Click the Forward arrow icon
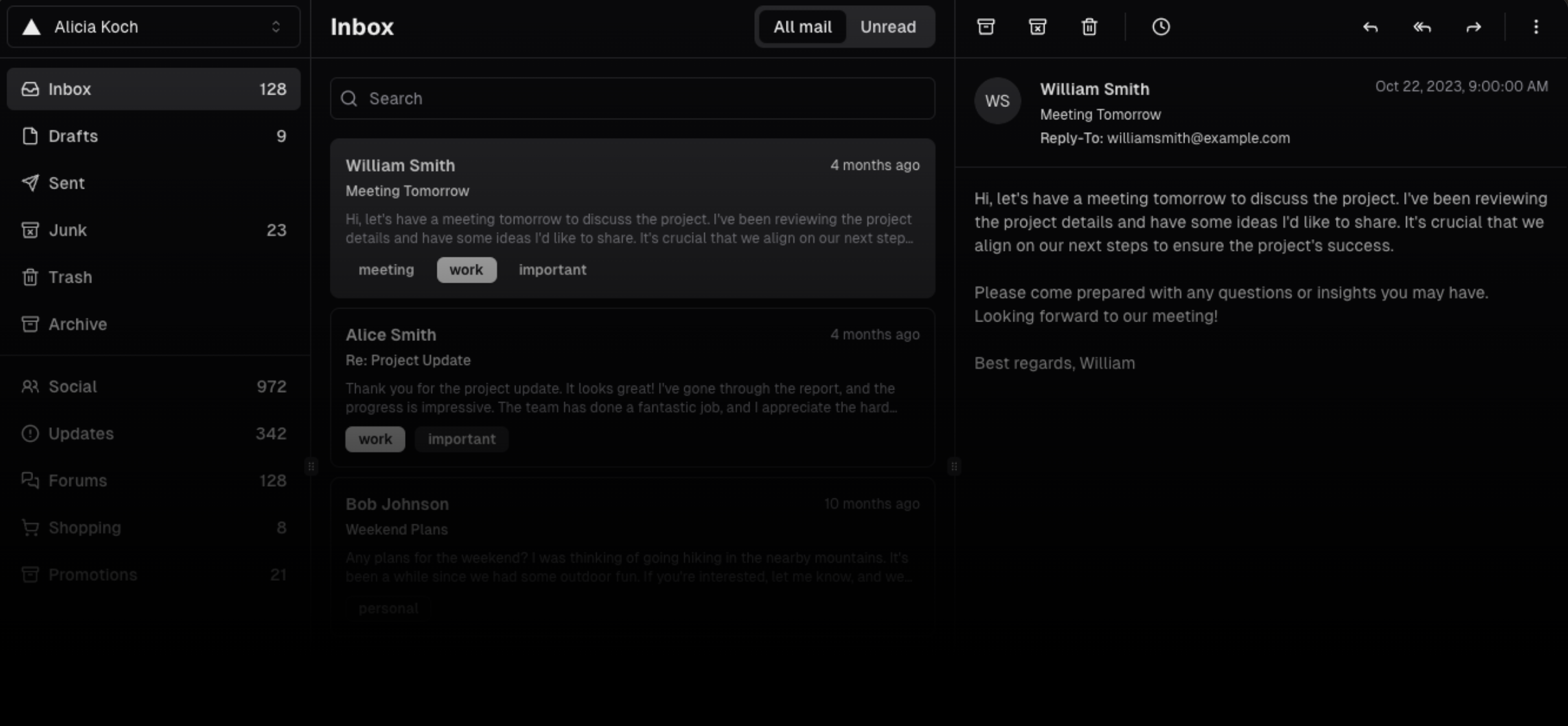Screen dimensions: 1568x726 1473,27
